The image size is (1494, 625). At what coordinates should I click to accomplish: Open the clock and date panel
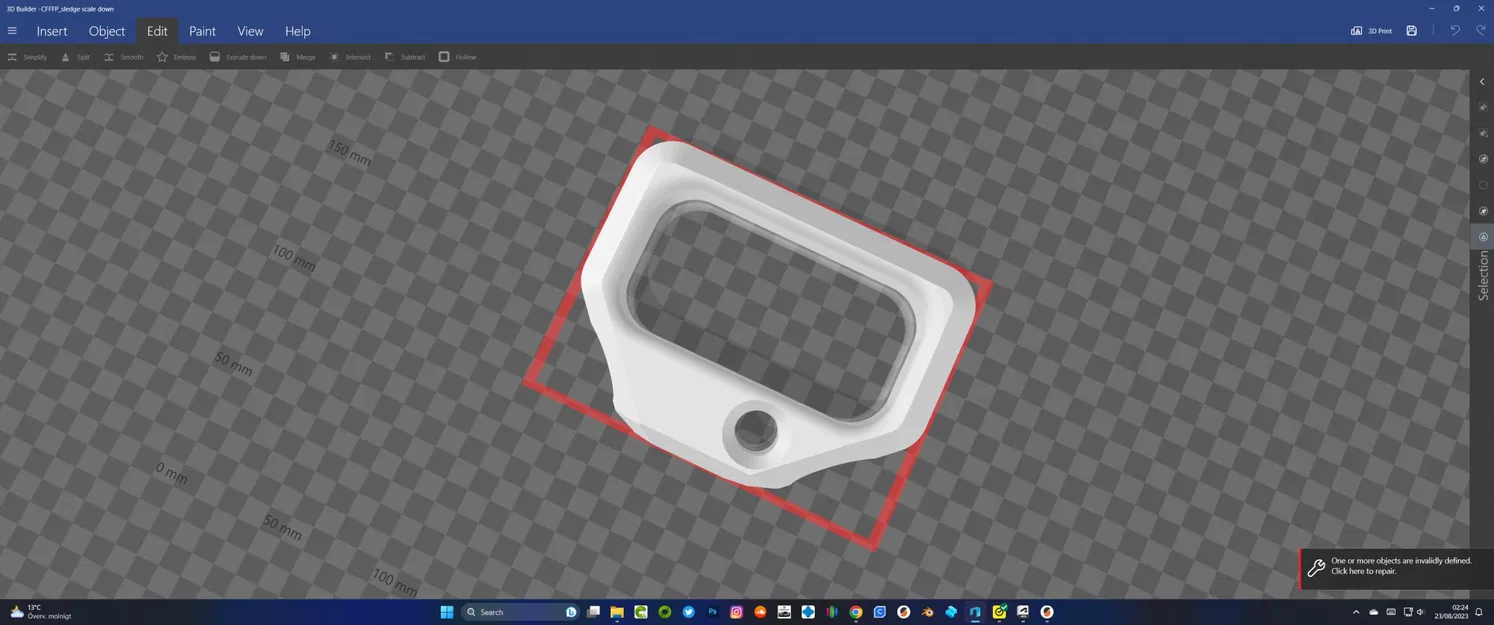coord(1451,612)
